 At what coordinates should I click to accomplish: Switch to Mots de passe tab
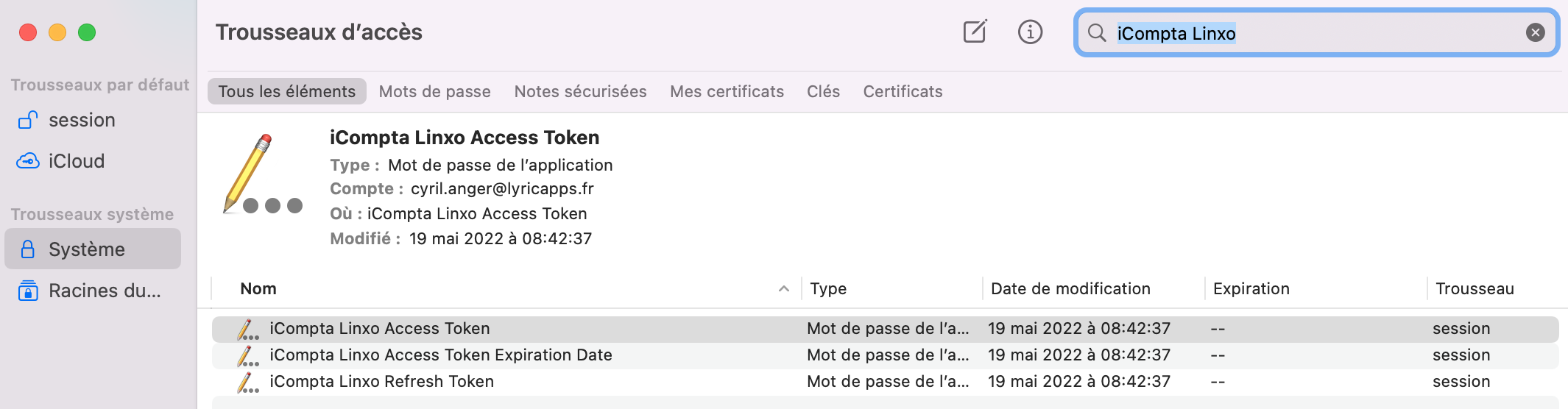435,91
